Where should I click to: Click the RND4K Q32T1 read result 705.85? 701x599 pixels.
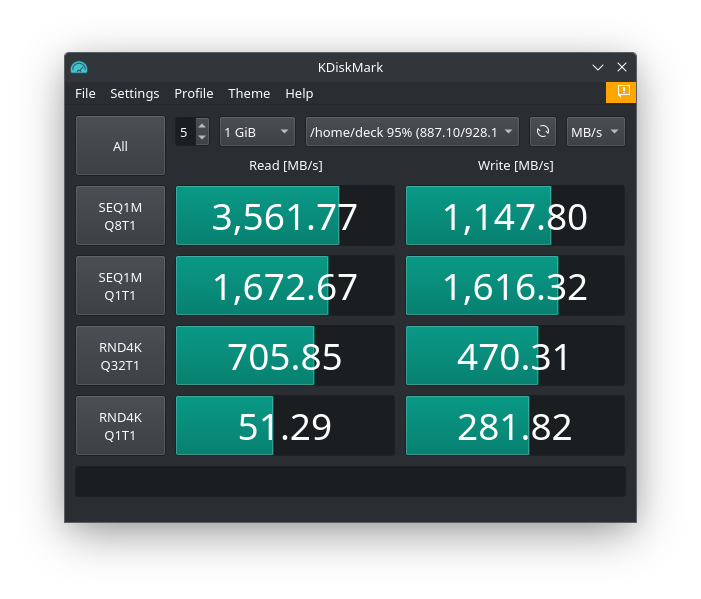[x=285, y=355]
